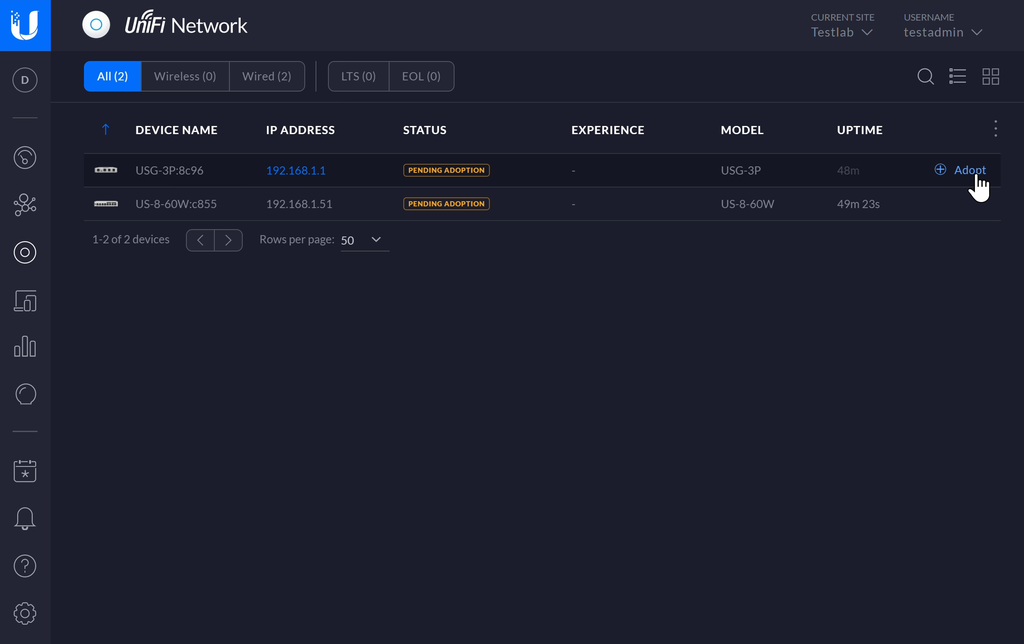Open the Rows per page dropdown
1024x644 pixels.
(364, 240)
